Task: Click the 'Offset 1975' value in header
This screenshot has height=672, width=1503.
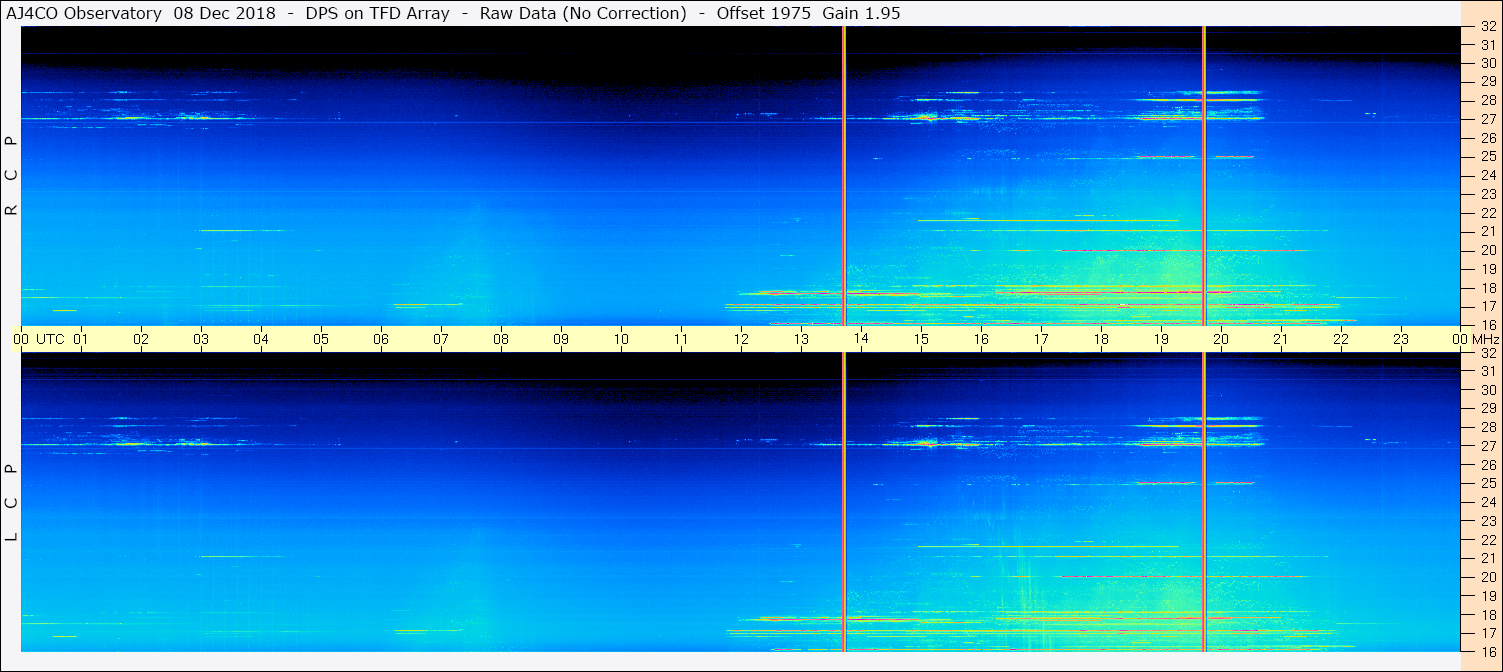Action: [x=764, y=13]
